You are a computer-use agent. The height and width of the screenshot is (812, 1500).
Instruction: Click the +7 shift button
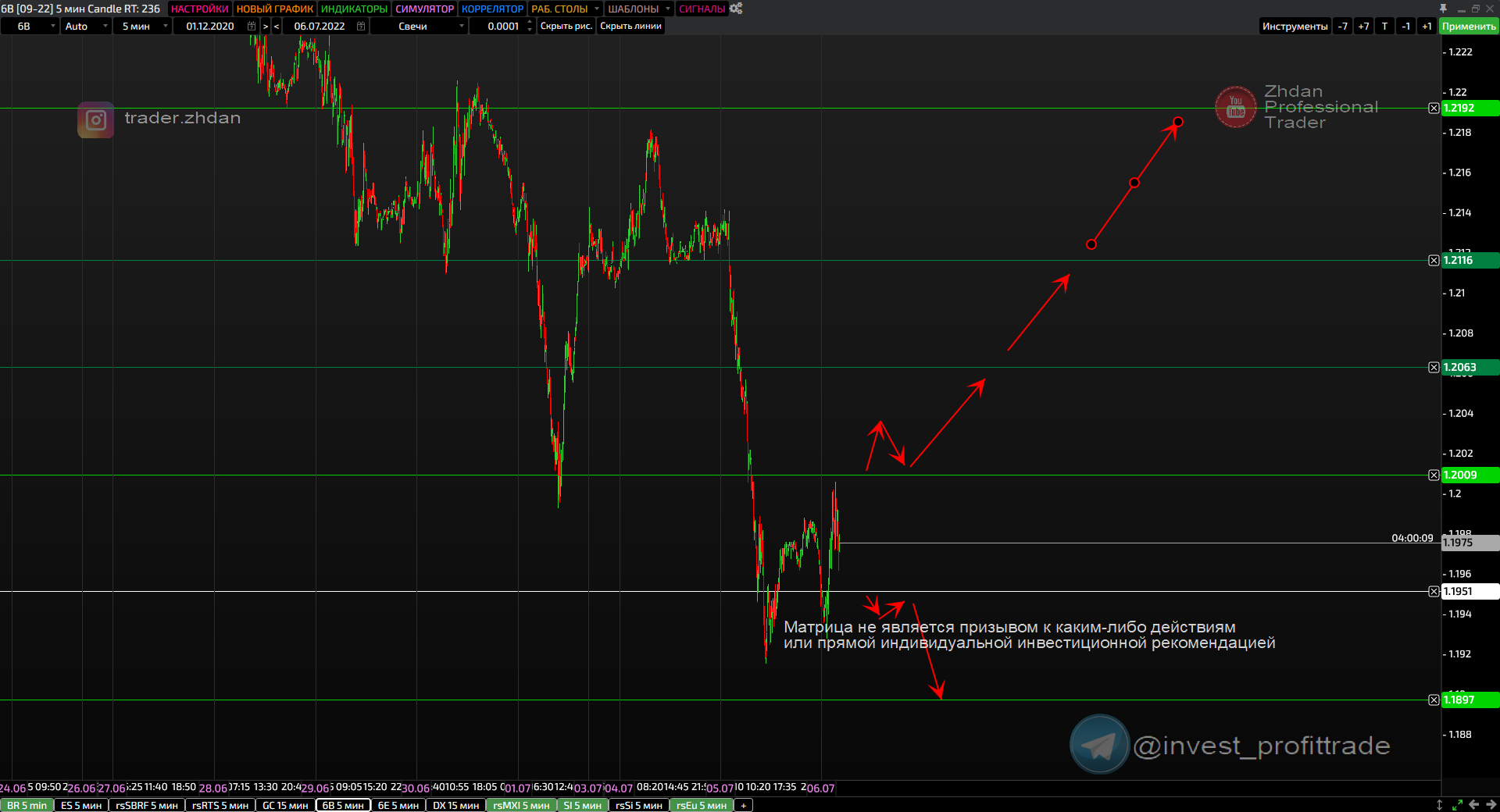(x=1363, y=26)
